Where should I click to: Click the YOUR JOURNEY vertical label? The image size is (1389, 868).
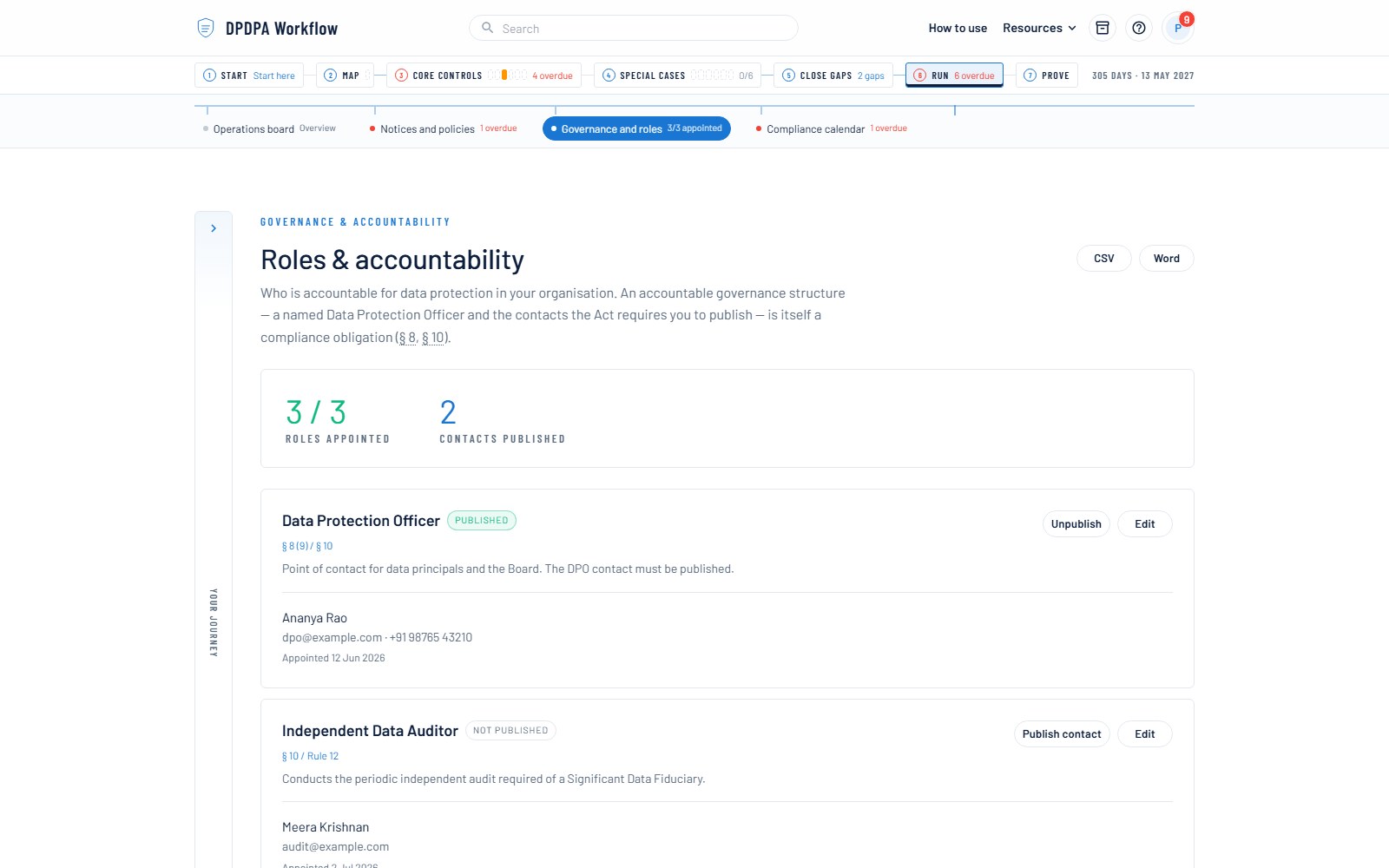pos(214,622)
